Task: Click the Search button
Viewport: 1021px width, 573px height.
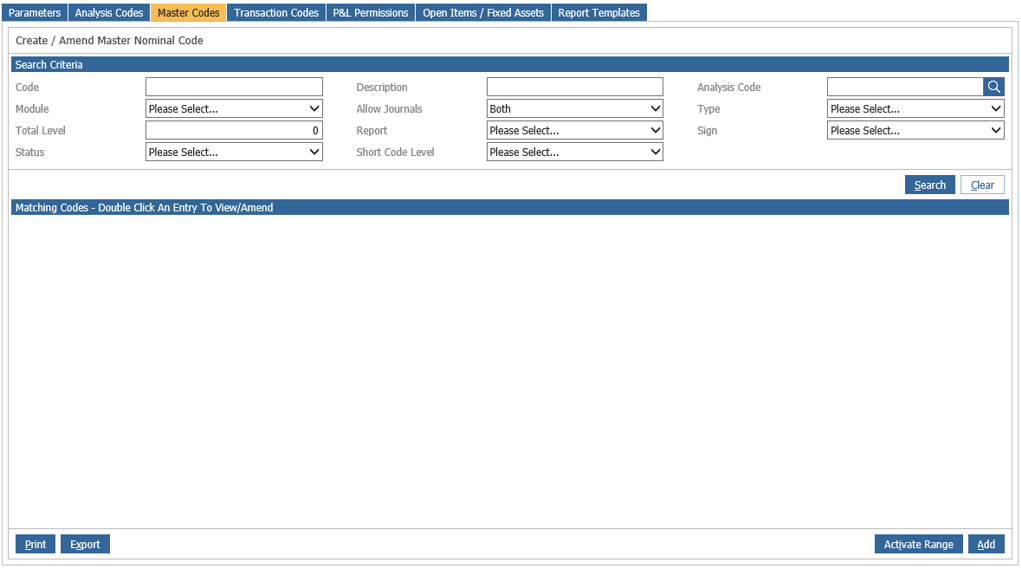Action: pyautogui.click(x=929, y=185)
